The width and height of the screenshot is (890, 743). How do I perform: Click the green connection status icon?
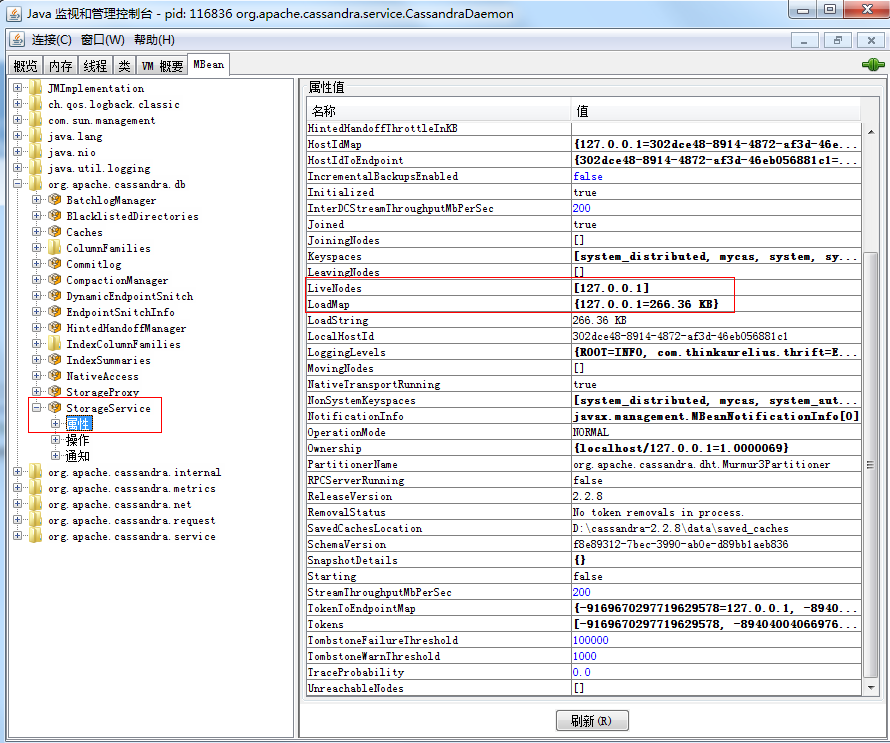tap(873, 64)
